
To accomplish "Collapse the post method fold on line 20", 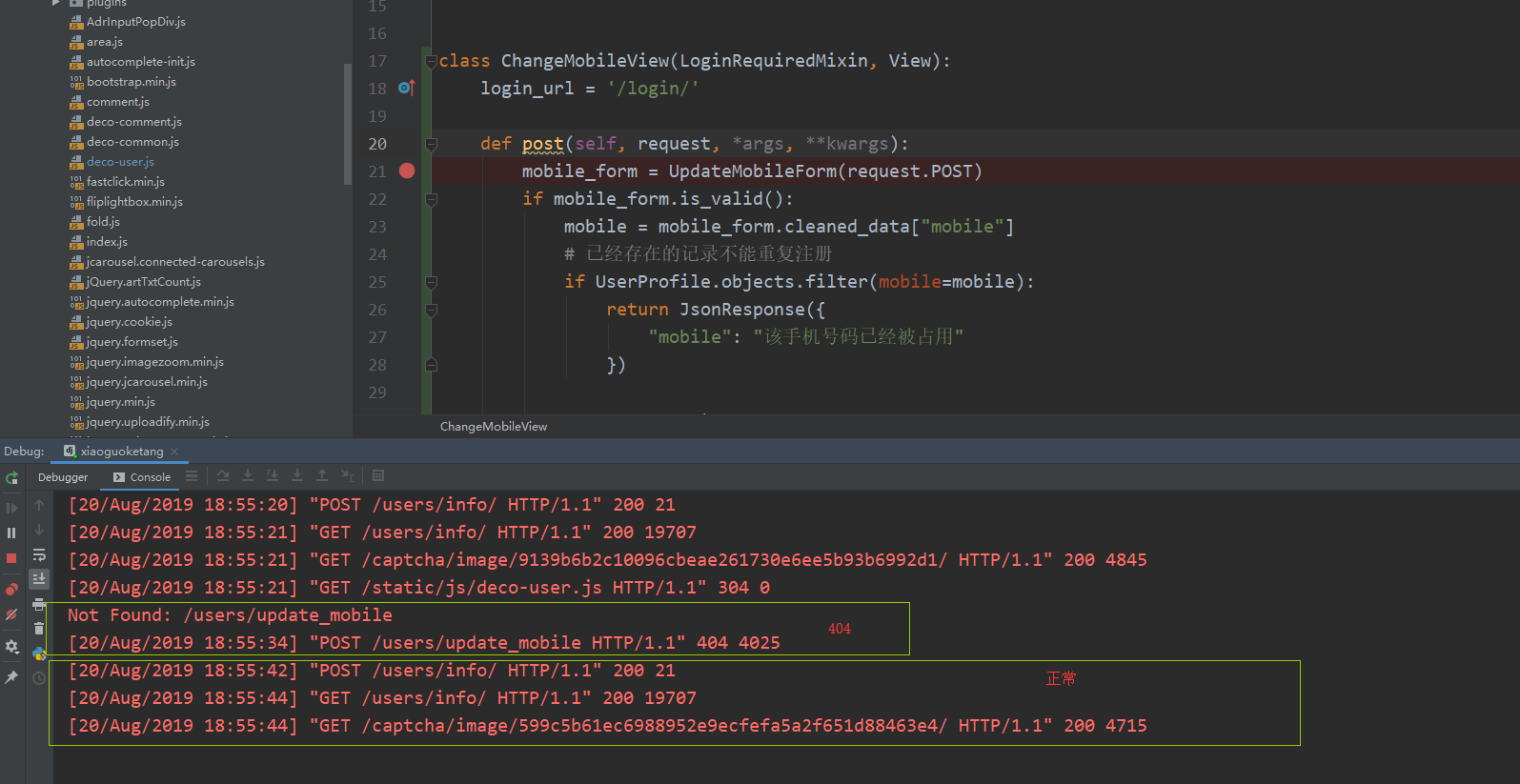I will [x=431, y=144].
